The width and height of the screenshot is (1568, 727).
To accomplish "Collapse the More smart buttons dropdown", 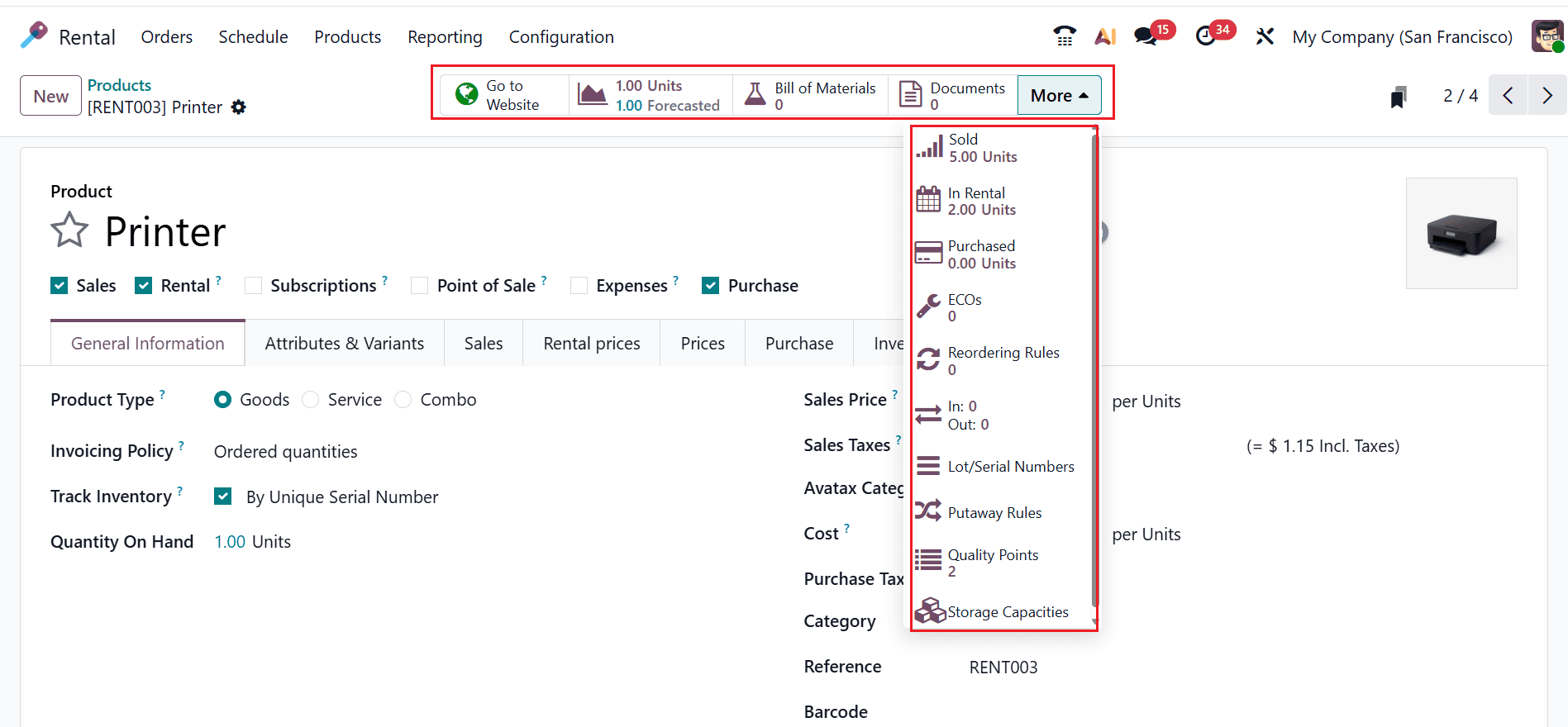I will 1059,96.
